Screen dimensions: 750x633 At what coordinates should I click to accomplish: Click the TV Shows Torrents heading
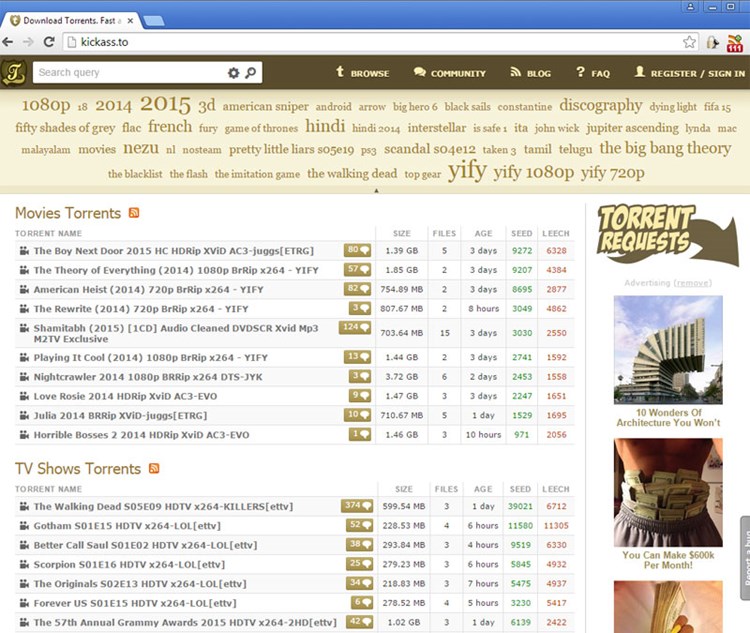(x=78, y=468)
